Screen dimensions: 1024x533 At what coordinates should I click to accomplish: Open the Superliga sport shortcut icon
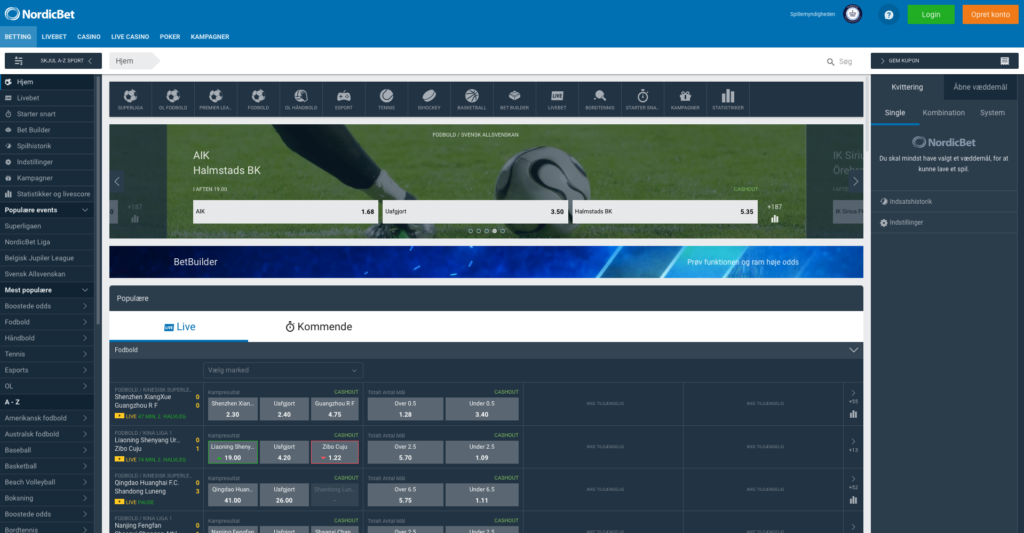(x=130, y=99)
